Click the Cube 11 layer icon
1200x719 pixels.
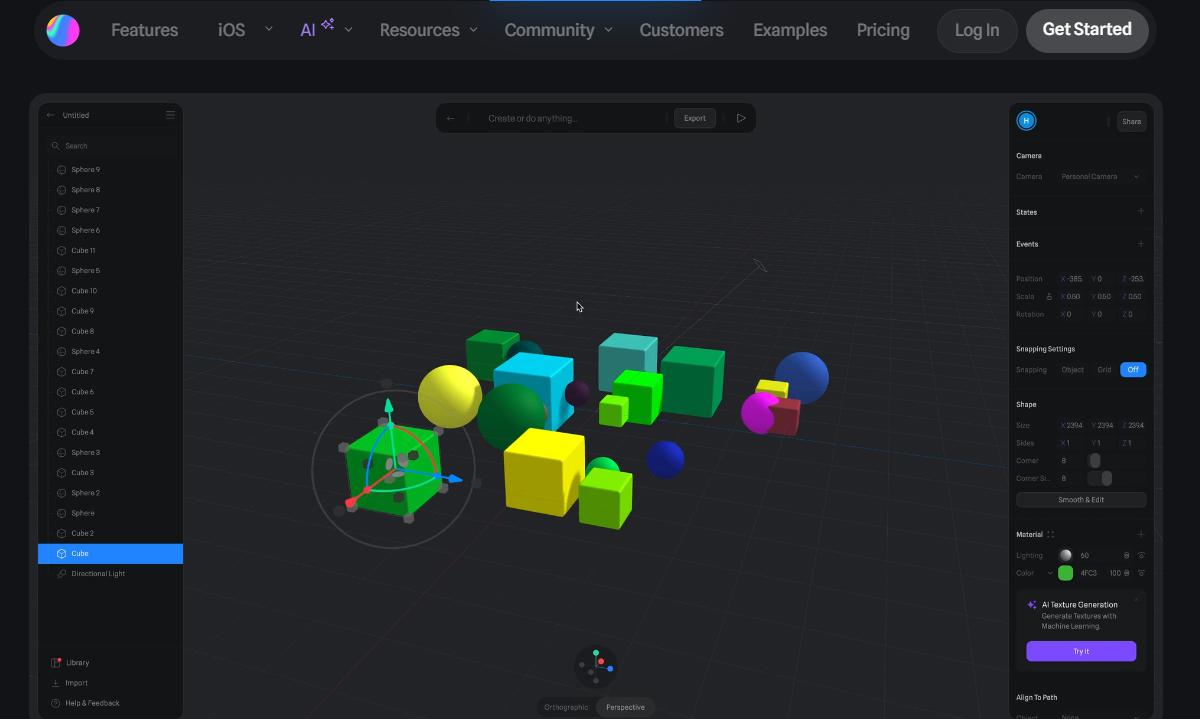click(x=61, y=251)
